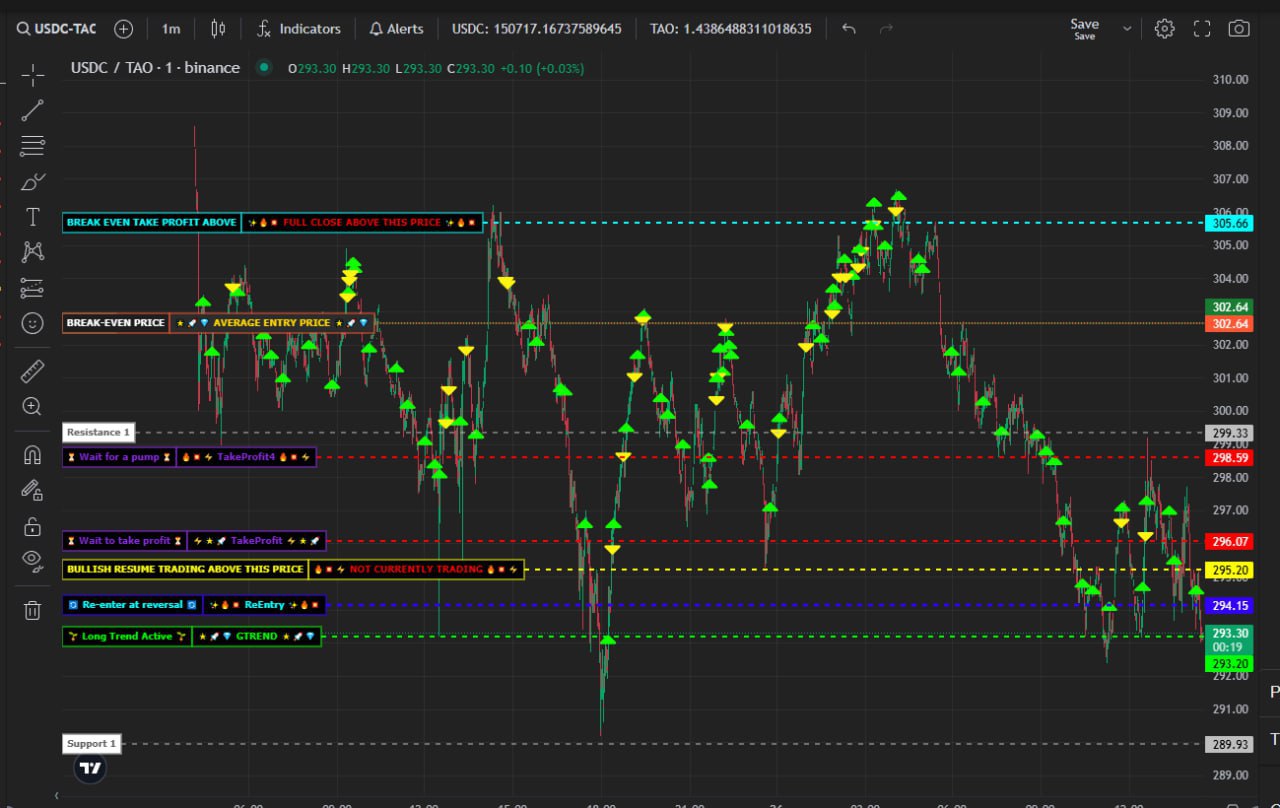1280x808 pixels.
Task: Toggle lock all drawing tools
Action: coord(32,526)
